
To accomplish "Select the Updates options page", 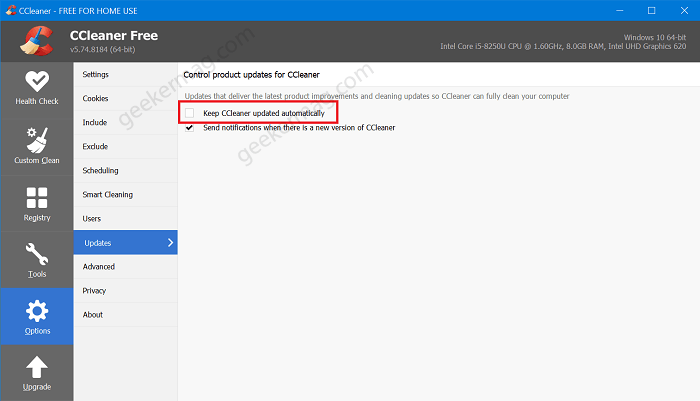I will [x=125, y=242].
